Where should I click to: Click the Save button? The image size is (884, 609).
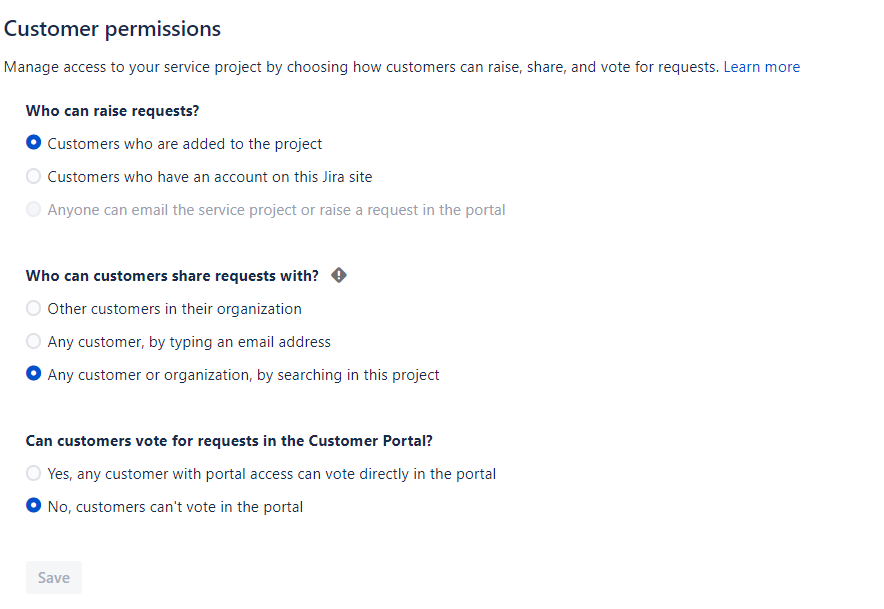(x=54, y=577)
